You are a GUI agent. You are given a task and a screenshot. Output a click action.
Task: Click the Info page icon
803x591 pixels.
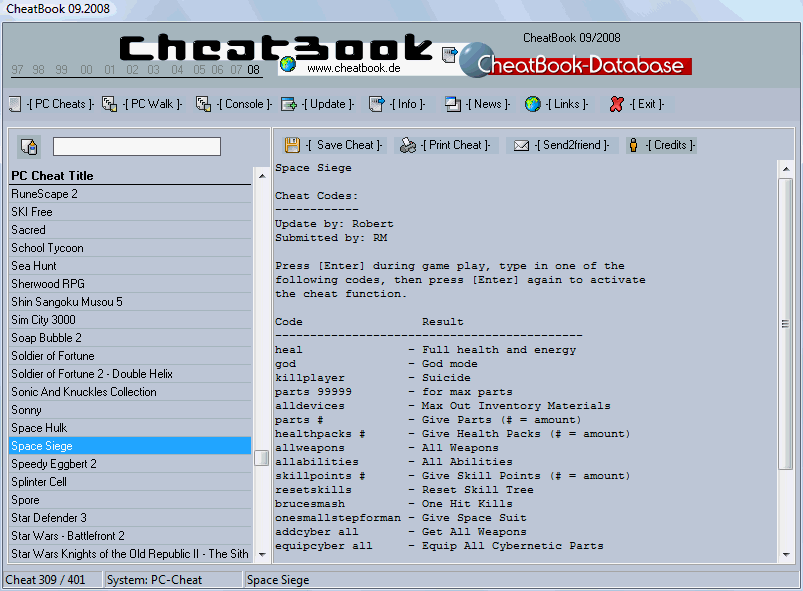click(x=376, y=104)
